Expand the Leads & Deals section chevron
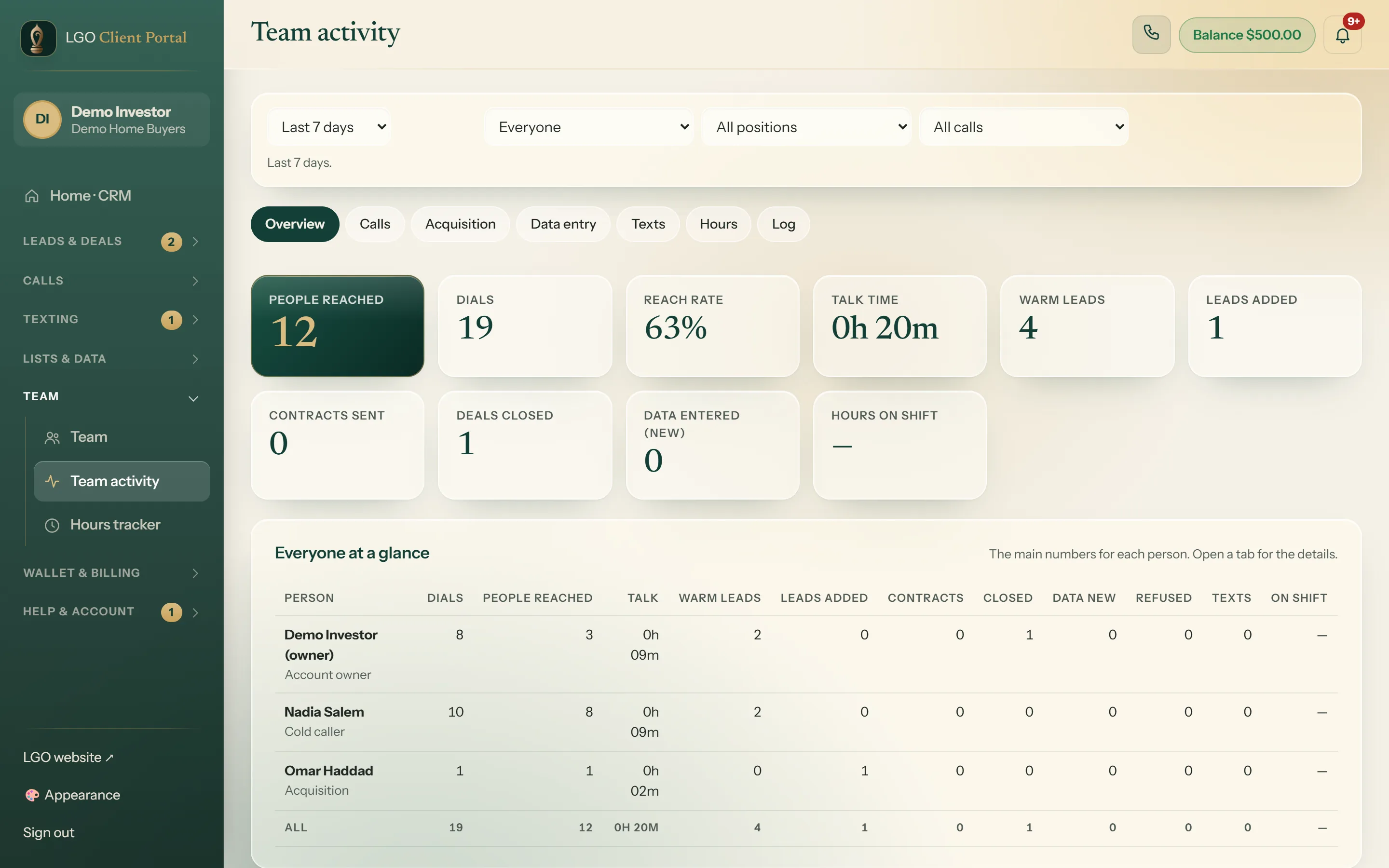Image resolution: width=1389 pixels, height=868 pixels. [x=195, y=242]
